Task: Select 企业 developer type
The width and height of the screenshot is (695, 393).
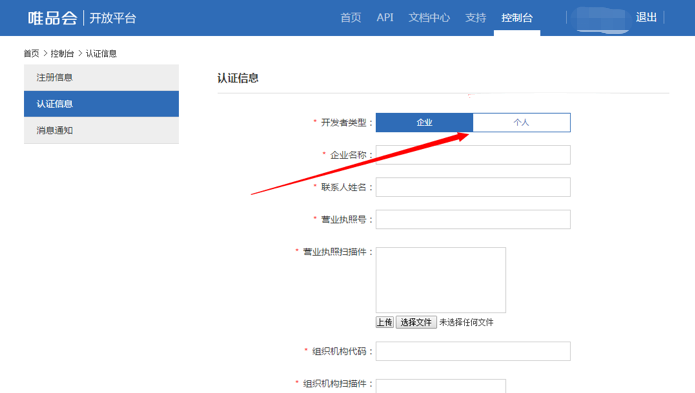Action: coord(424,122)
